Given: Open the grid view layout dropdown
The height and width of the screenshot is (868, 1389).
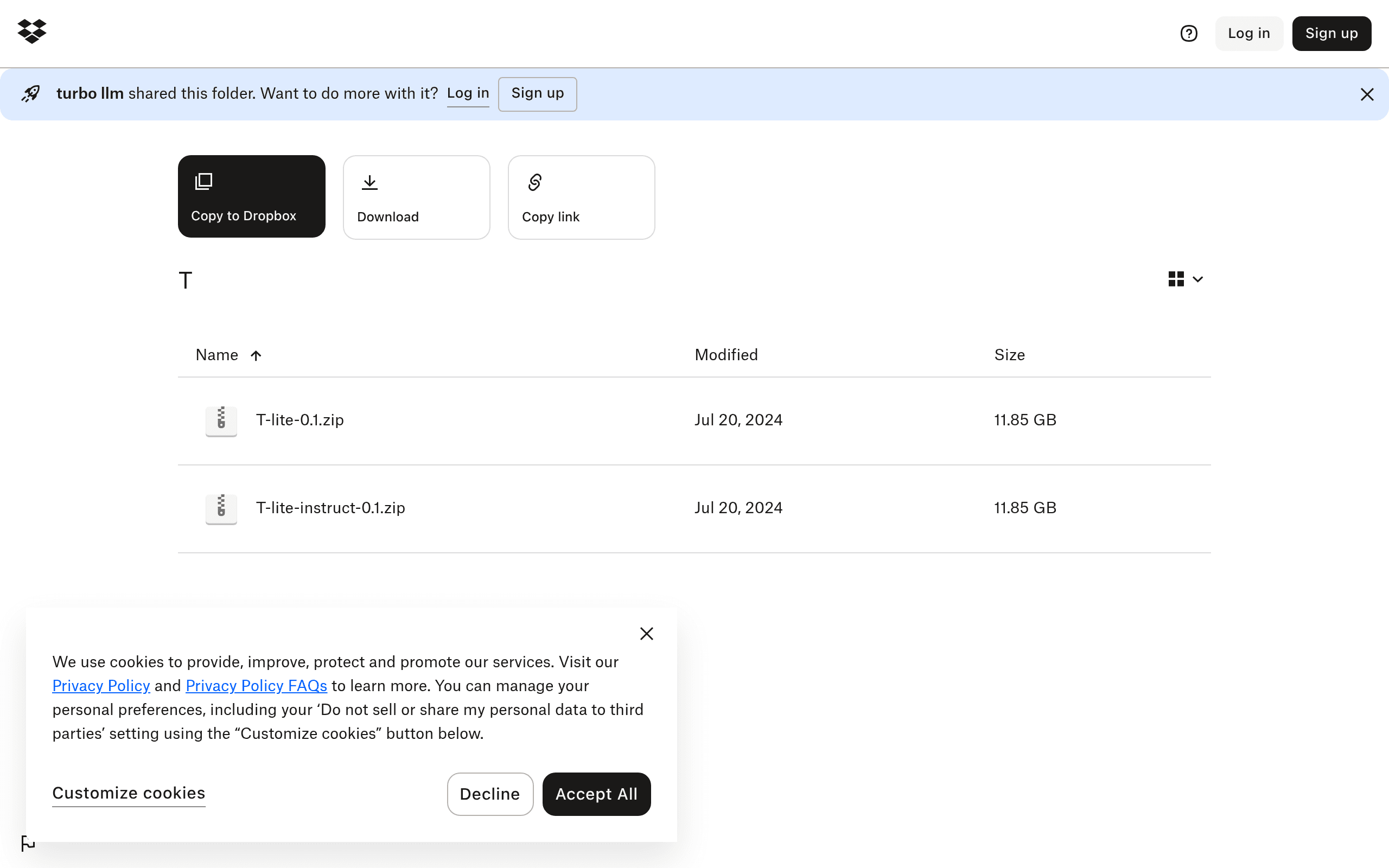Looking at the screenshot, I should point(1186,279).
